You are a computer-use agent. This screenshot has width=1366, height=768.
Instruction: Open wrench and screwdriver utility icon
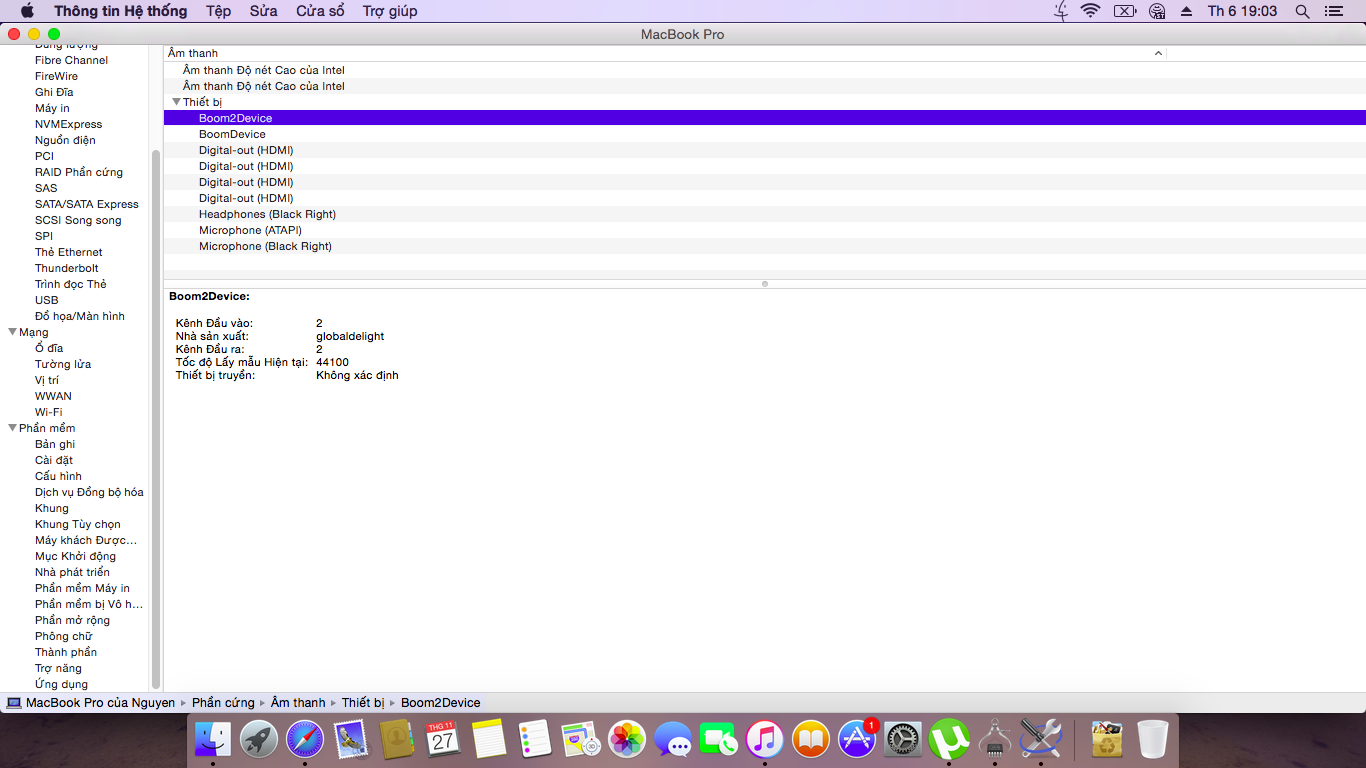pyautogui.click(x=1041, y=739)
